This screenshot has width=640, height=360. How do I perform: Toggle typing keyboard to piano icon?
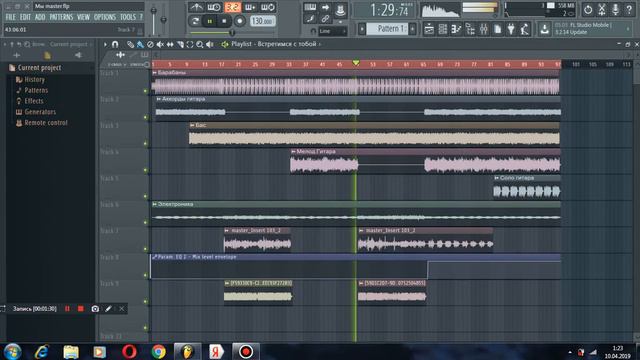(x=310, y=7)
